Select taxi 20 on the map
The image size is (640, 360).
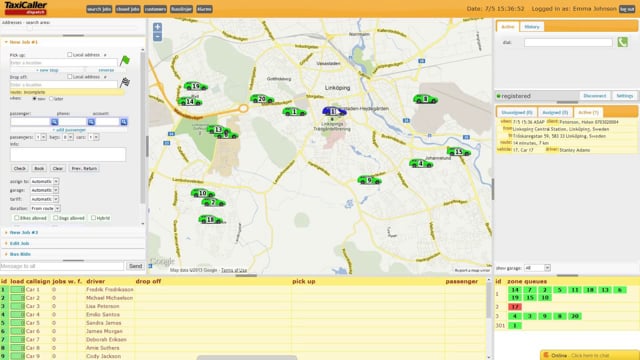tap(262, 99)
